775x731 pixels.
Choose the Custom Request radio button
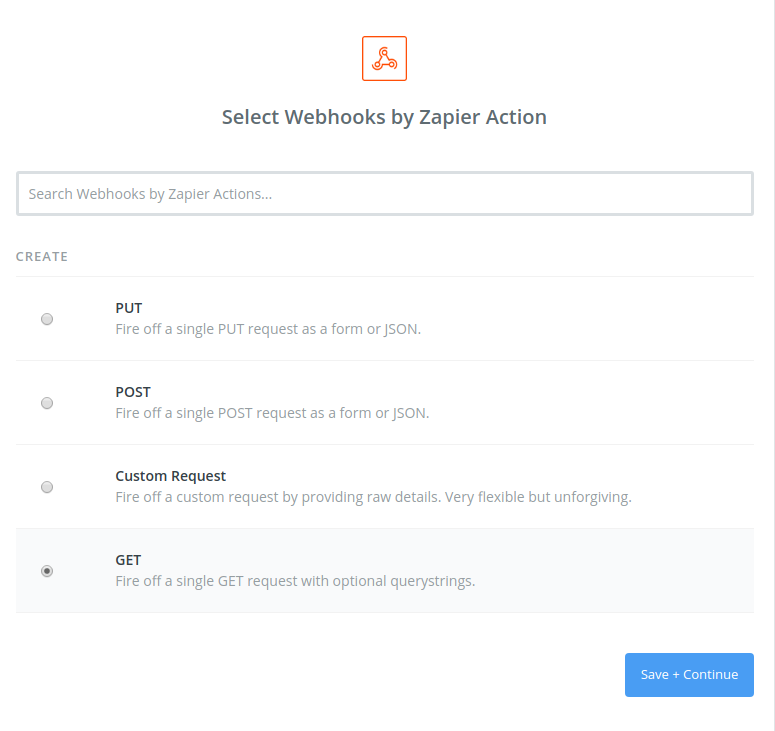coord(47,487)
